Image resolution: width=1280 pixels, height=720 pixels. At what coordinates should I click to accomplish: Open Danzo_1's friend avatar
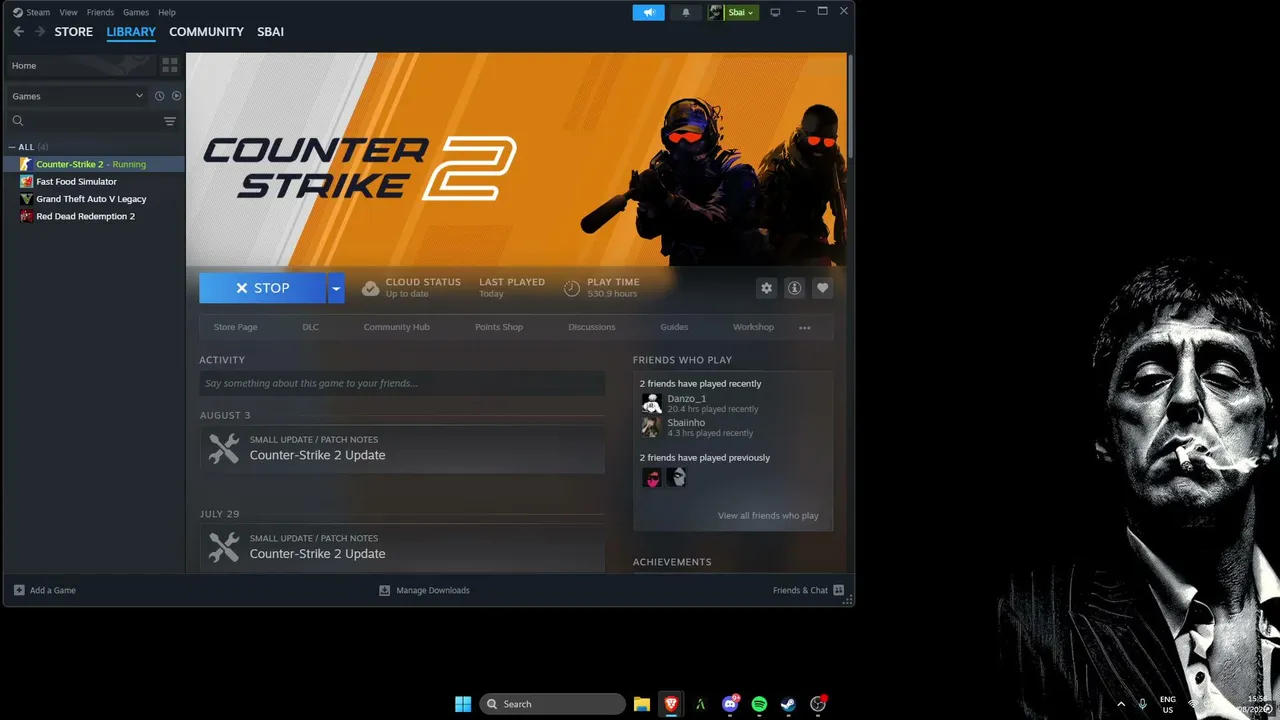652,403
